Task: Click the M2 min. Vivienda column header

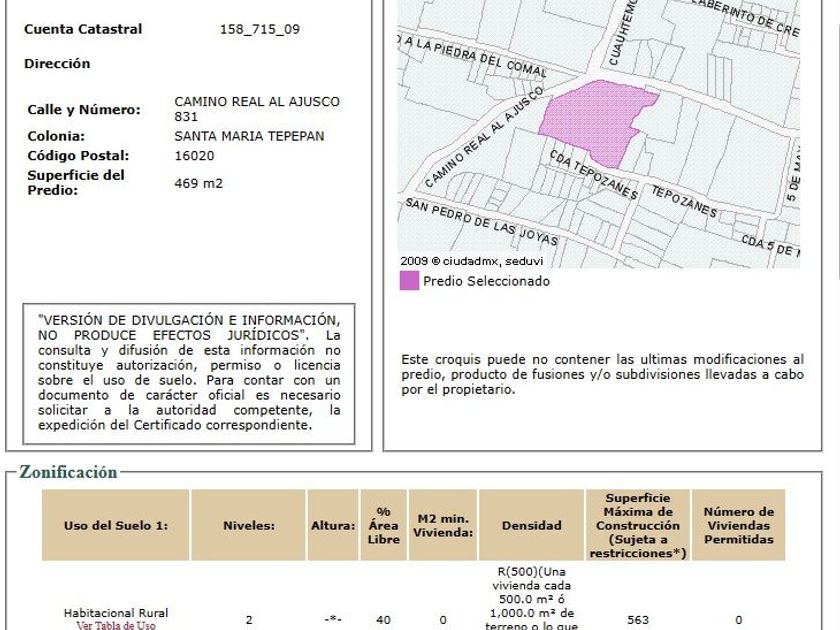Action: coord(443,525)
